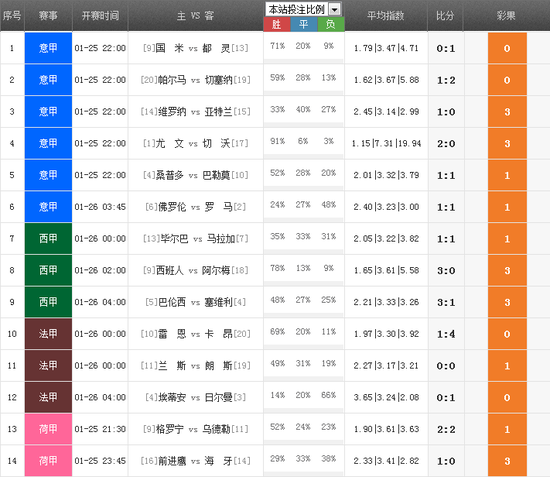Click the 01-26 02:00 kickoff time
This screenshot has height=477, width=550.
point(100,270)
